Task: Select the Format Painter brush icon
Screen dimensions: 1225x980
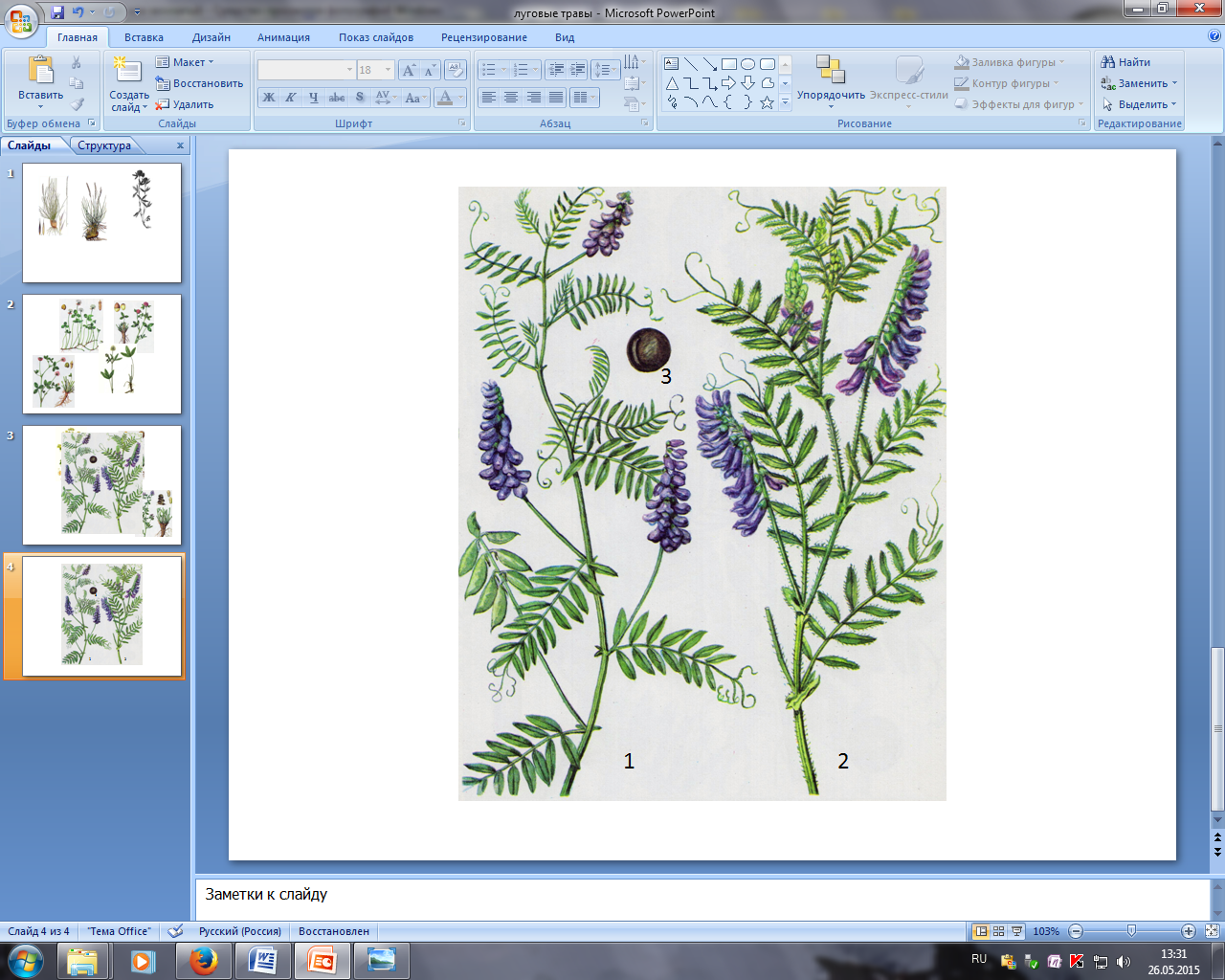Action: (x=77, y=104)
